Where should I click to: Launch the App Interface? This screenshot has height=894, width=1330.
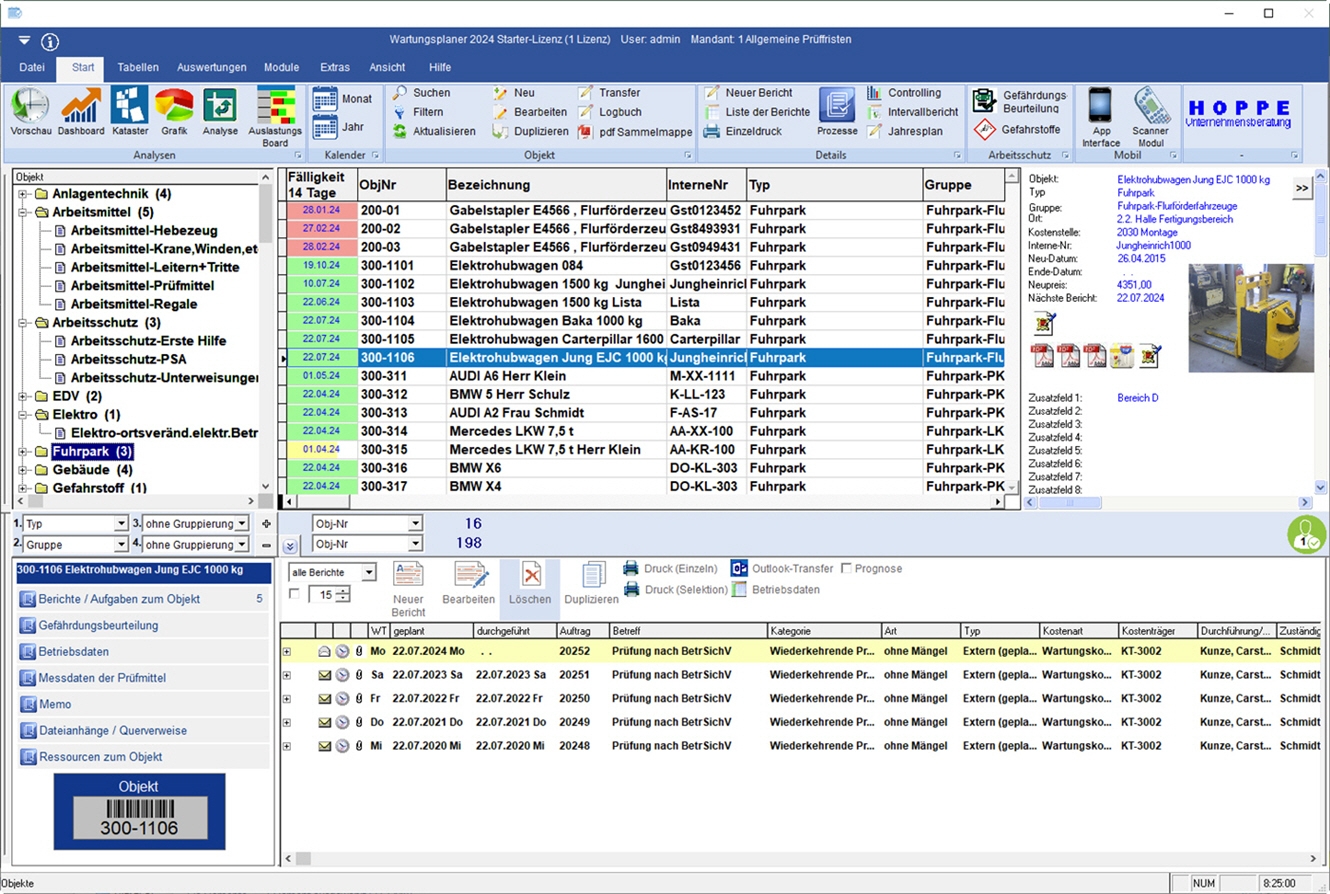1101,116
